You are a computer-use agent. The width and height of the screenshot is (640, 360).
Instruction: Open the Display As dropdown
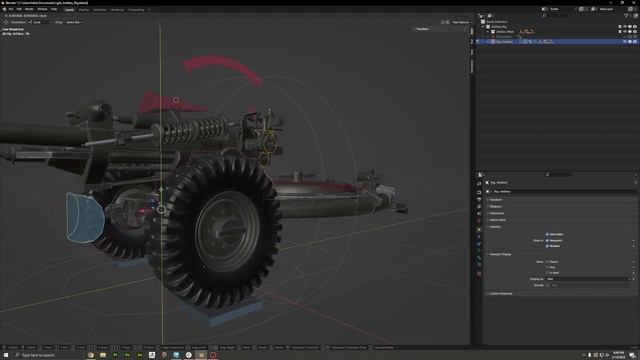(x=589, y=279)
